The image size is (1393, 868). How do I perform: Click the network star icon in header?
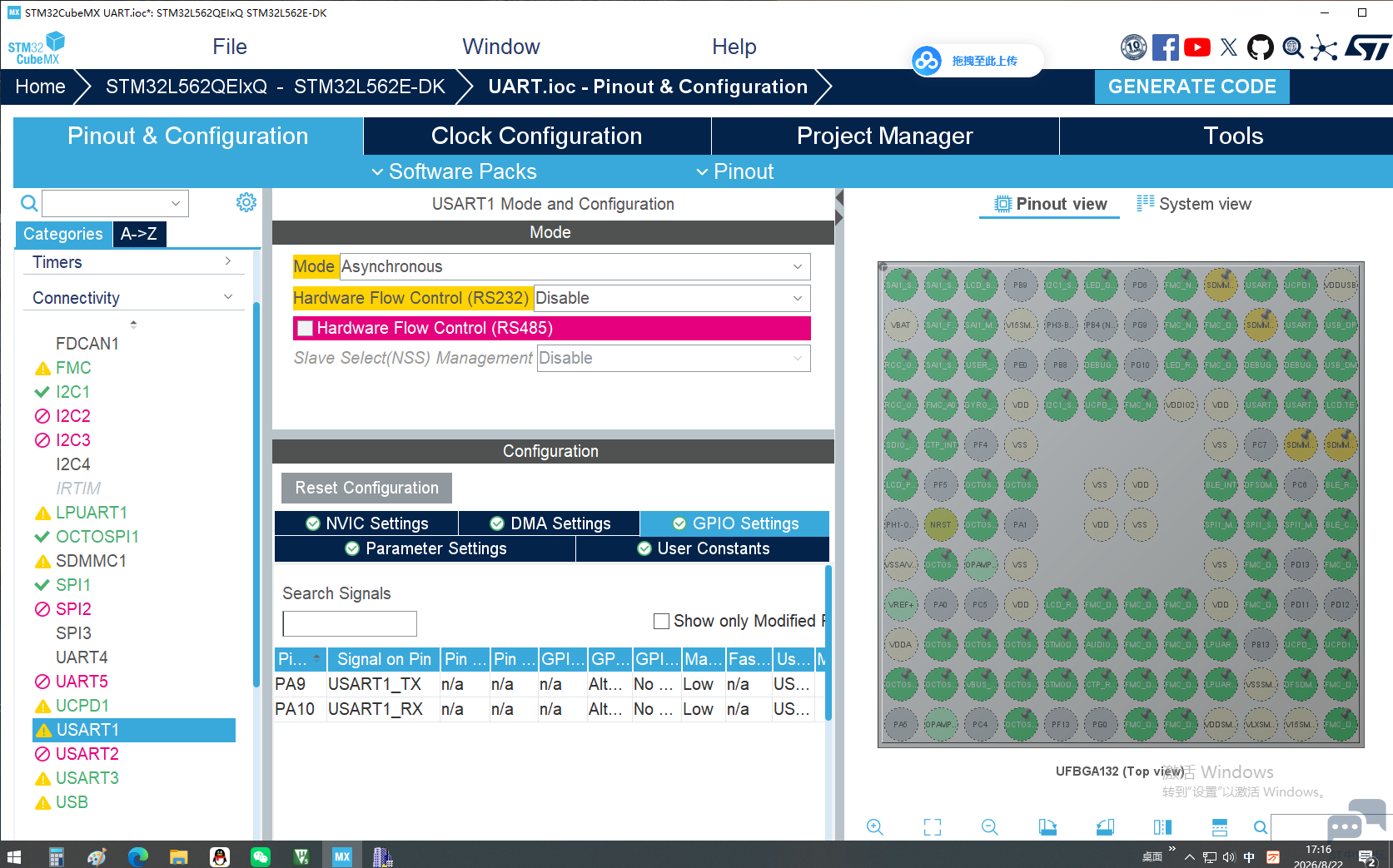pyautogui.click(x=1324, y=47)
